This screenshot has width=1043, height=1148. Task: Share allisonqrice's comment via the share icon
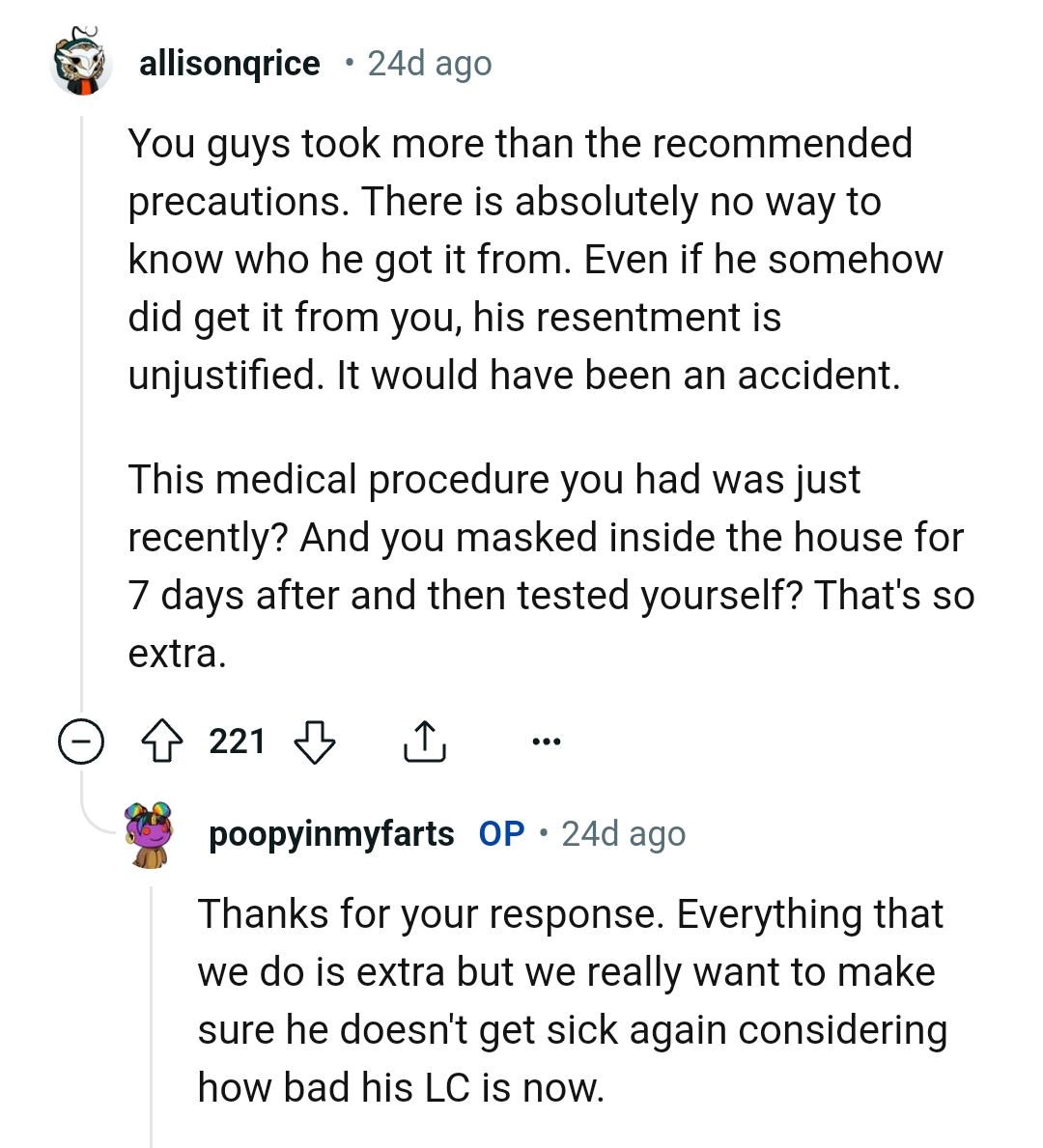tap(425, 742)
